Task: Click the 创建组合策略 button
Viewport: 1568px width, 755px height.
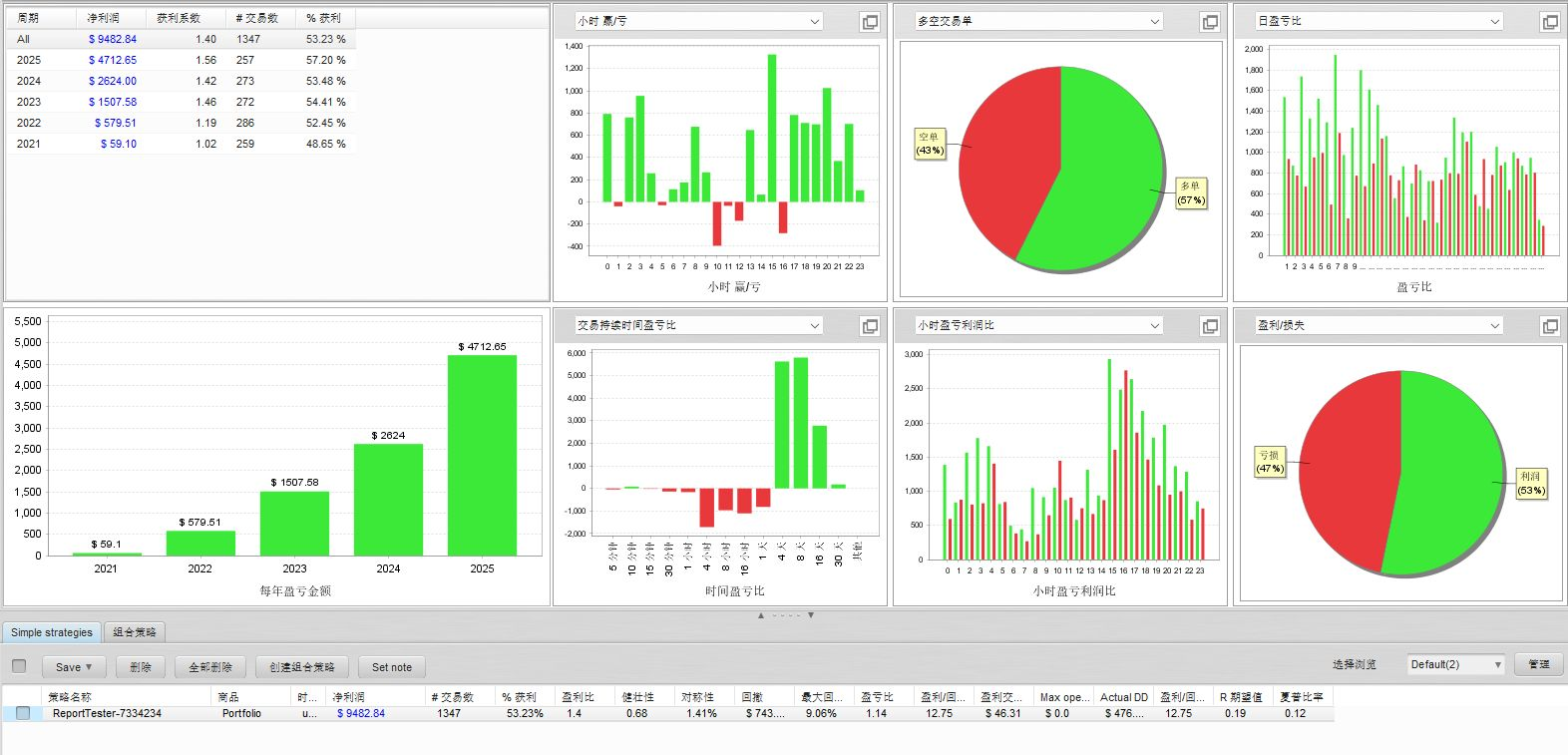Action: 302,667
